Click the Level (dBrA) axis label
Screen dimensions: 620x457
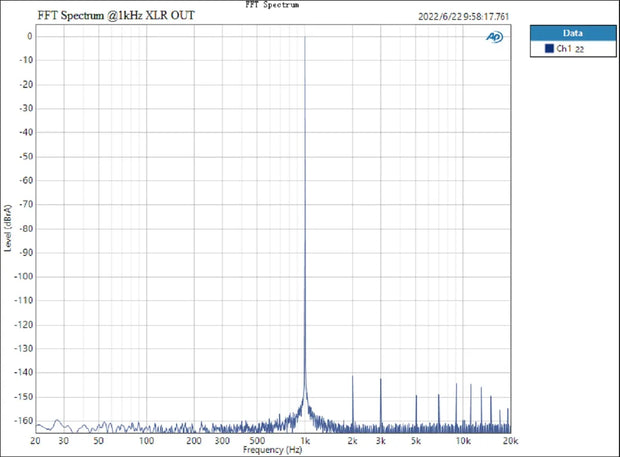pyautogui.click(x=8, y=227)
